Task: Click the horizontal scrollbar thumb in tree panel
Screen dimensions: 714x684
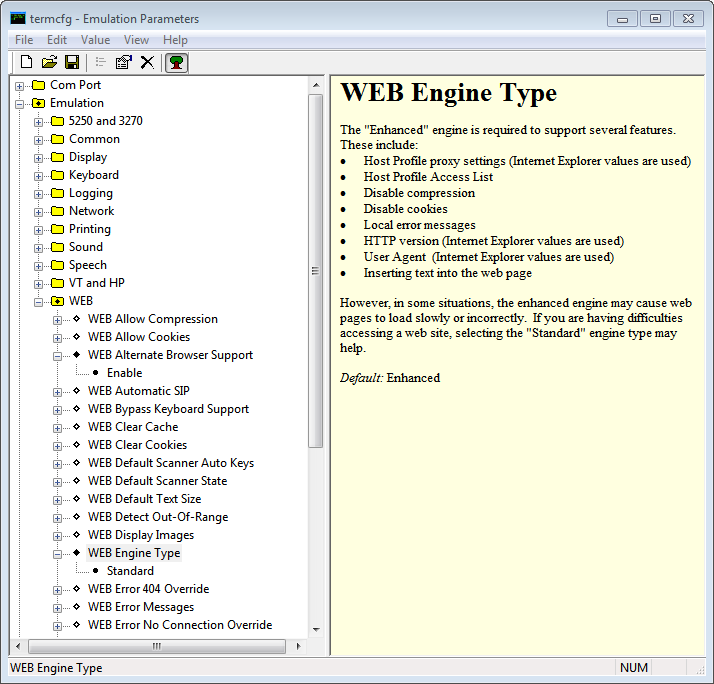Action: (156, 646)
